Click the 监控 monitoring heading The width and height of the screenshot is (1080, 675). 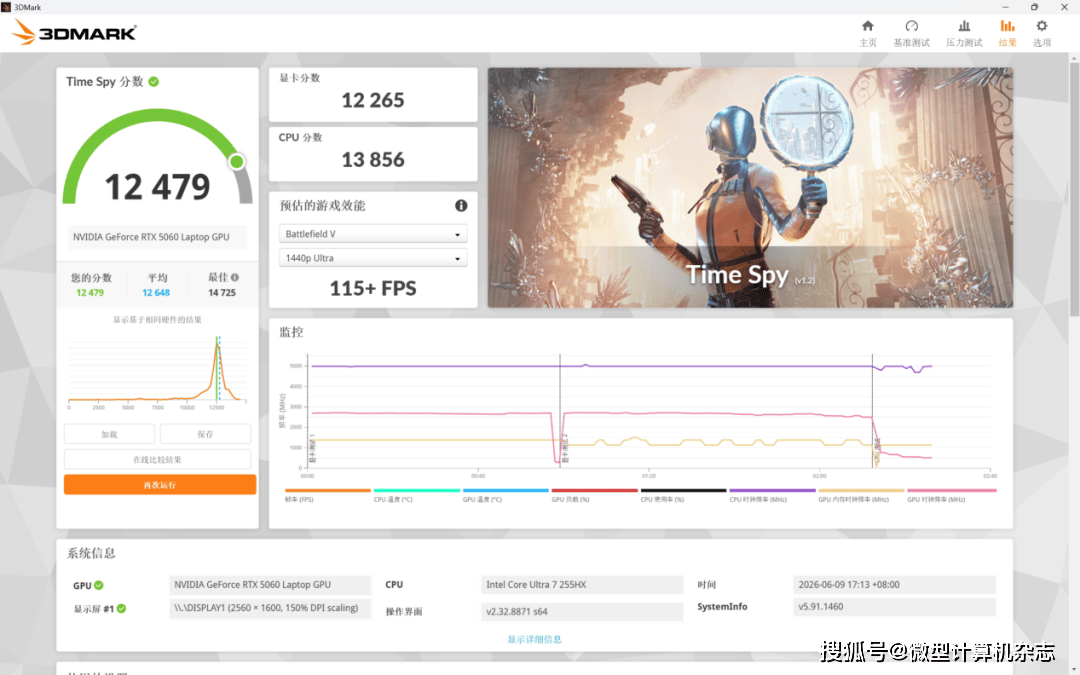point(291,332)
